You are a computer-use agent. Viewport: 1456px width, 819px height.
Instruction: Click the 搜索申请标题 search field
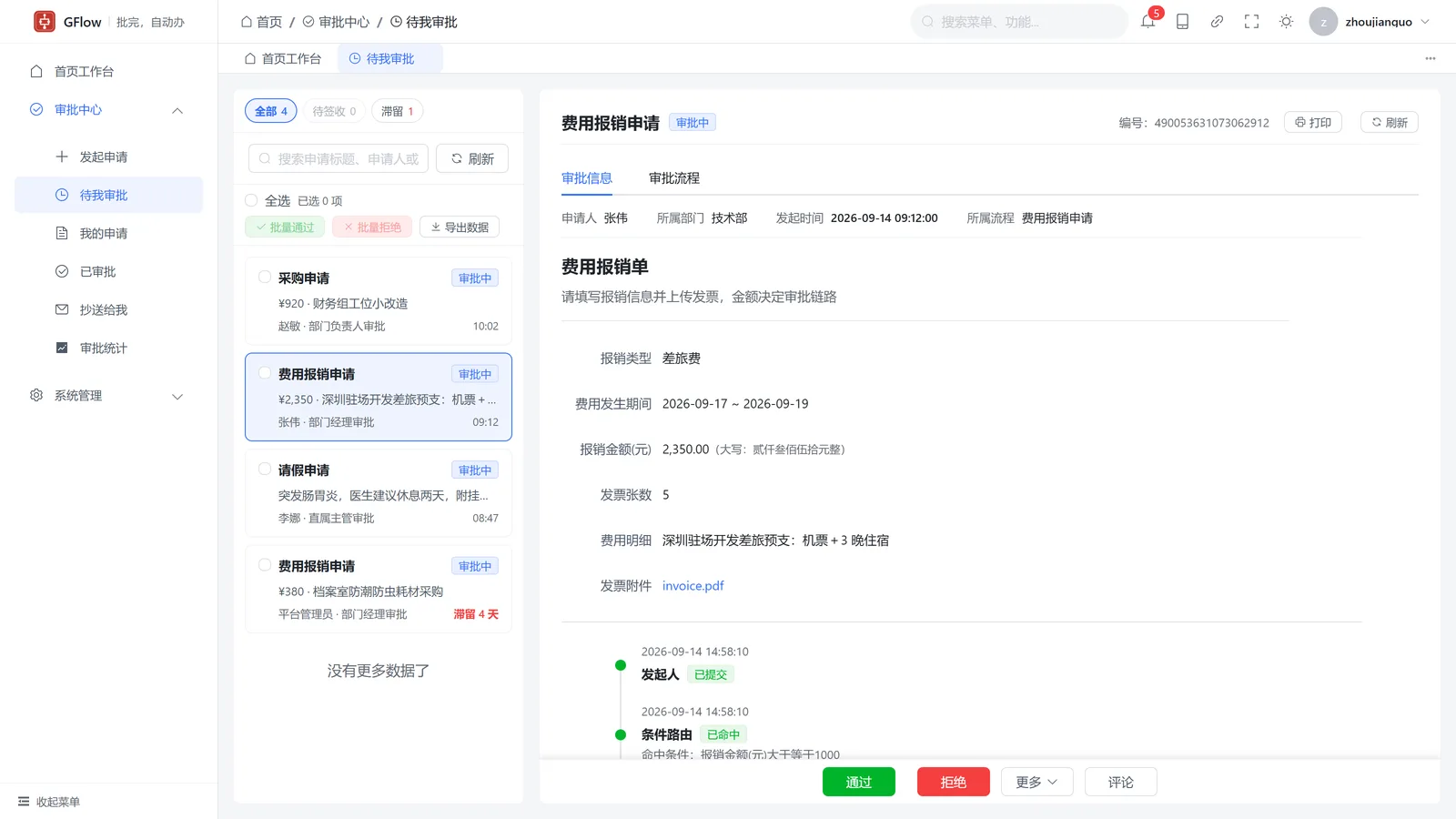click(x=339, y=158)
